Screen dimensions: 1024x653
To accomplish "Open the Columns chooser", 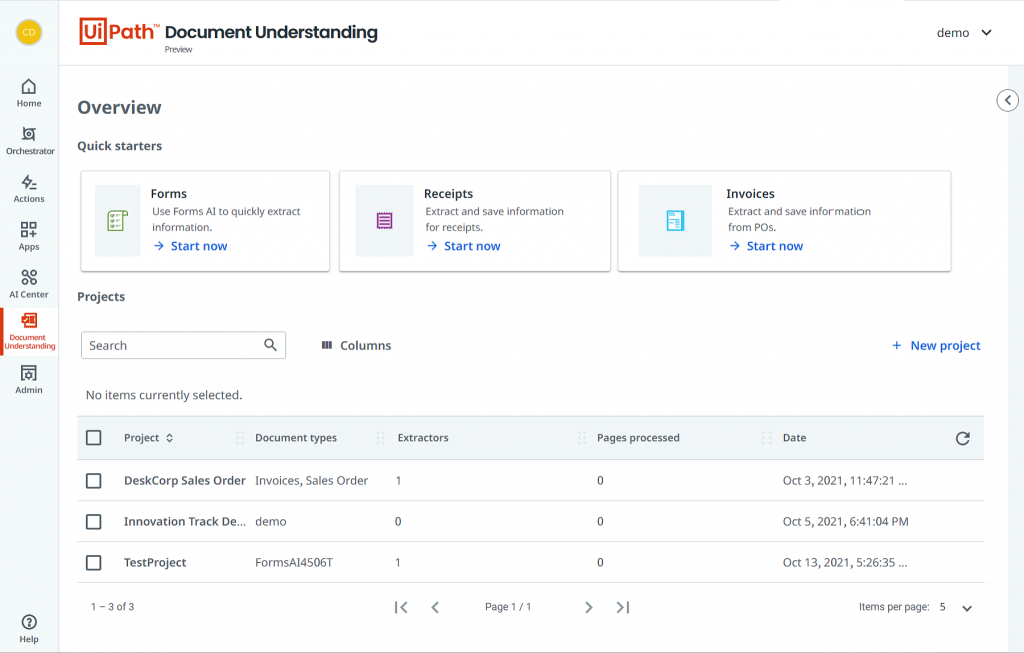I will tap(356, 345).
